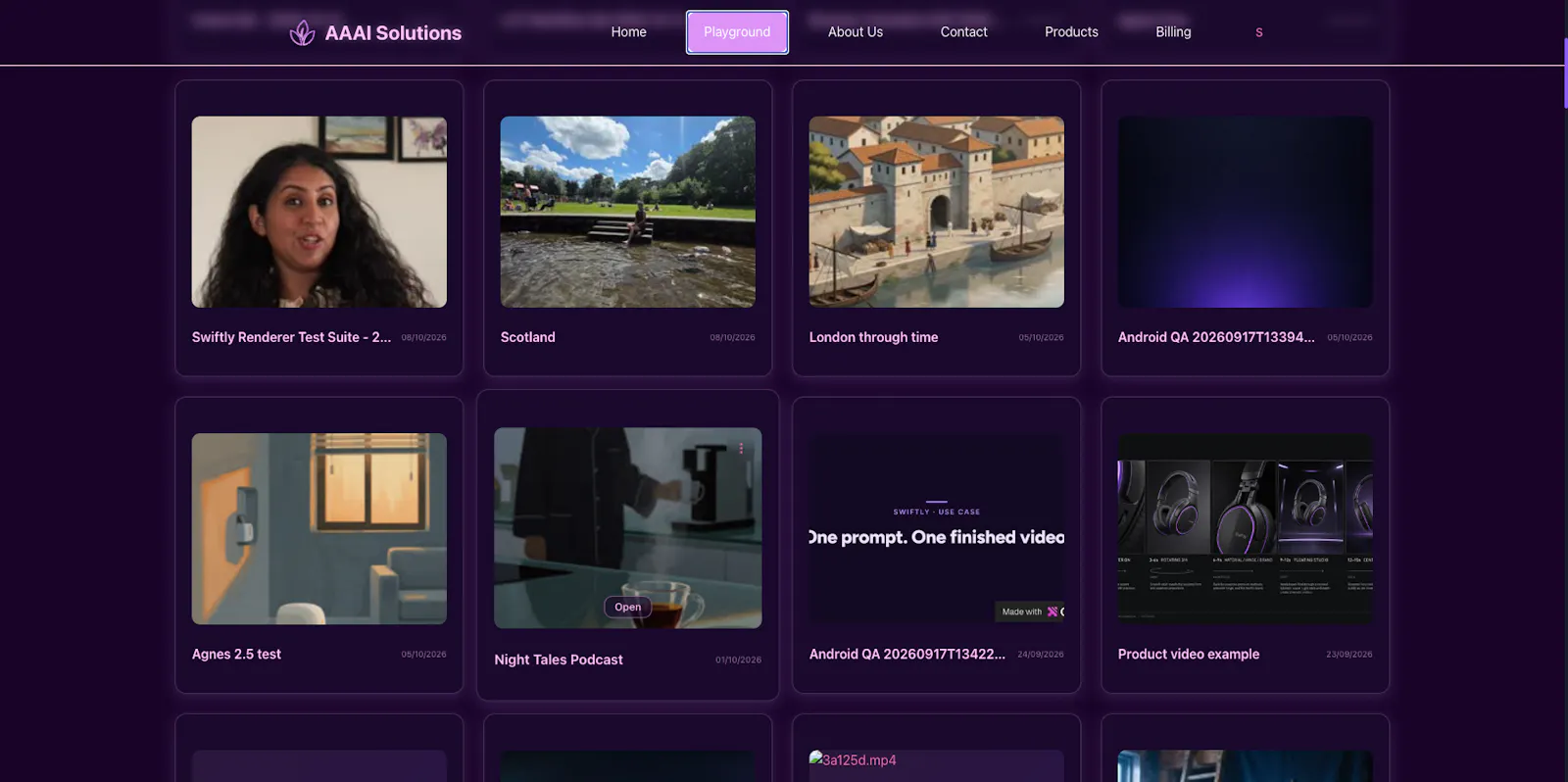Select the London through time thumbnail
The height and width of the screenshot is (782, 1568).
click(x=937, y=212)
